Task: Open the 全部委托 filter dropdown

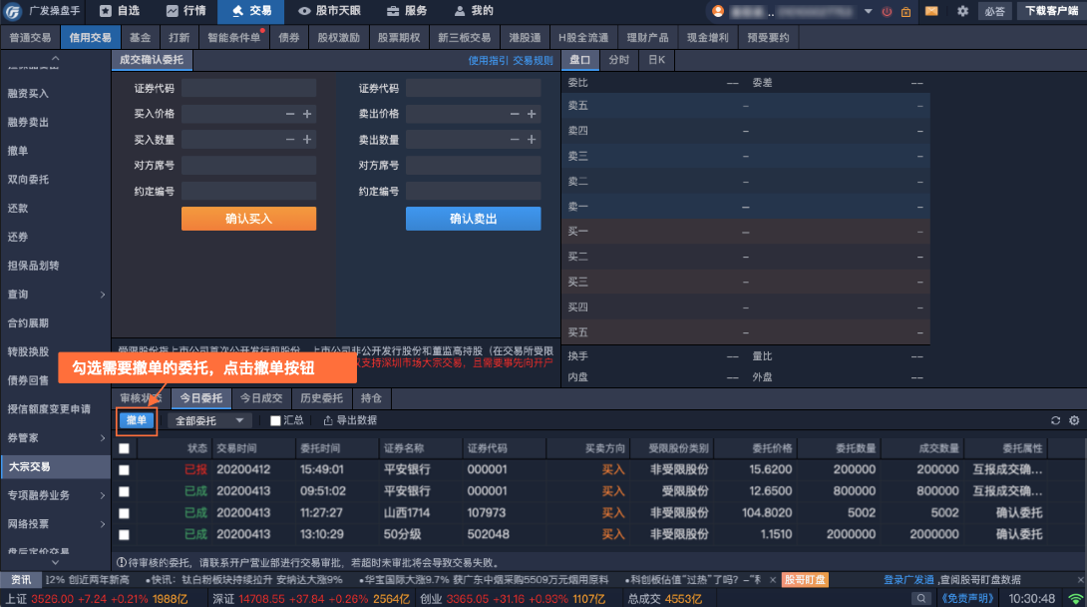Action: click(209, 421)
